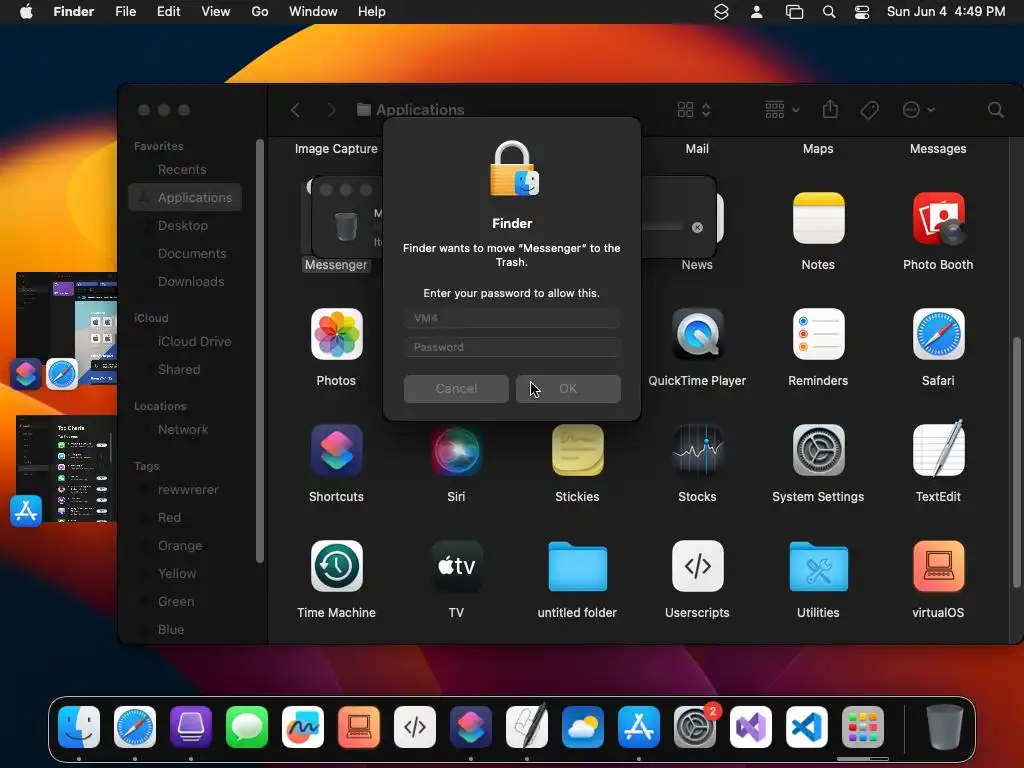1024x768 pixels.
Task: Select the Stickies app icon
Action: 577,450
